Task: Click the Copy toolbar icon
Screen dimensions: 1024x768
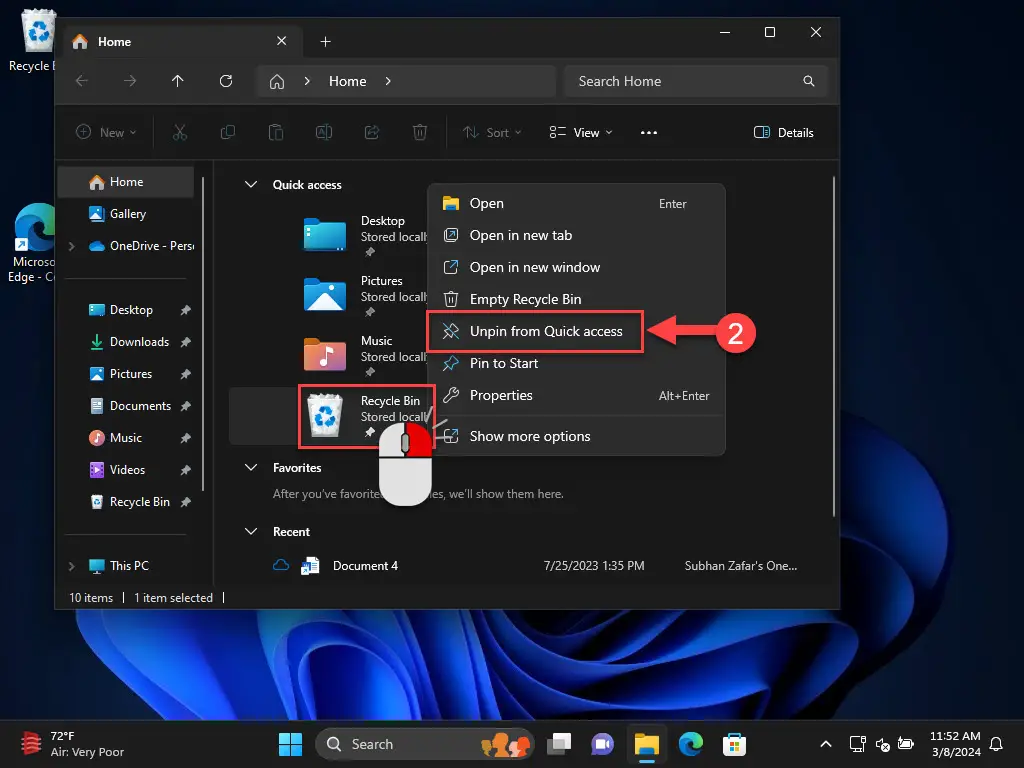Action: 227,133
